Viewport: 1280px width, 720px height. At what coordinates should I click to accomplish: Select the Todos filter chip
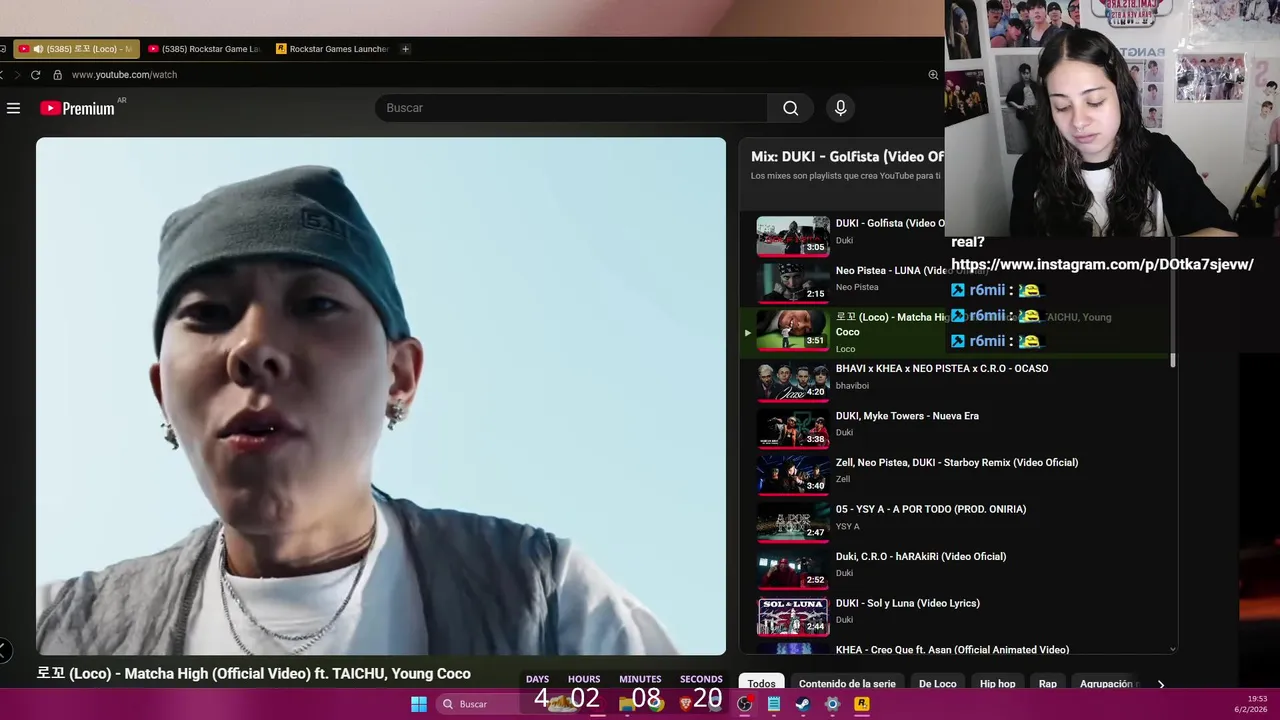coord(761,684)
